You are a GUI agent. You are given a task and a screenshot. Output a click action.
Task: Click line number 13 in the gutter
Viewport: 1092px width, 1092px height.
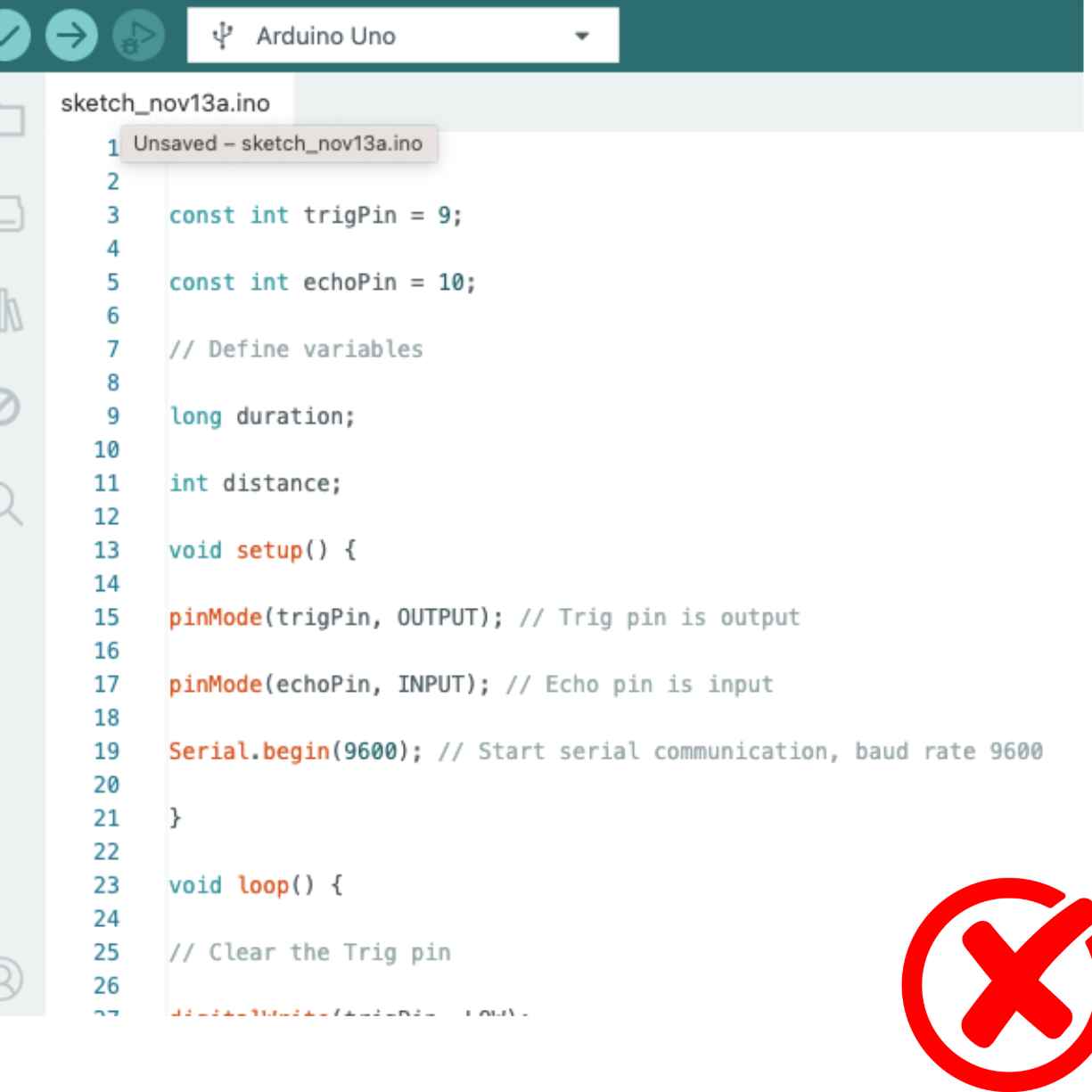pos(106,550)
